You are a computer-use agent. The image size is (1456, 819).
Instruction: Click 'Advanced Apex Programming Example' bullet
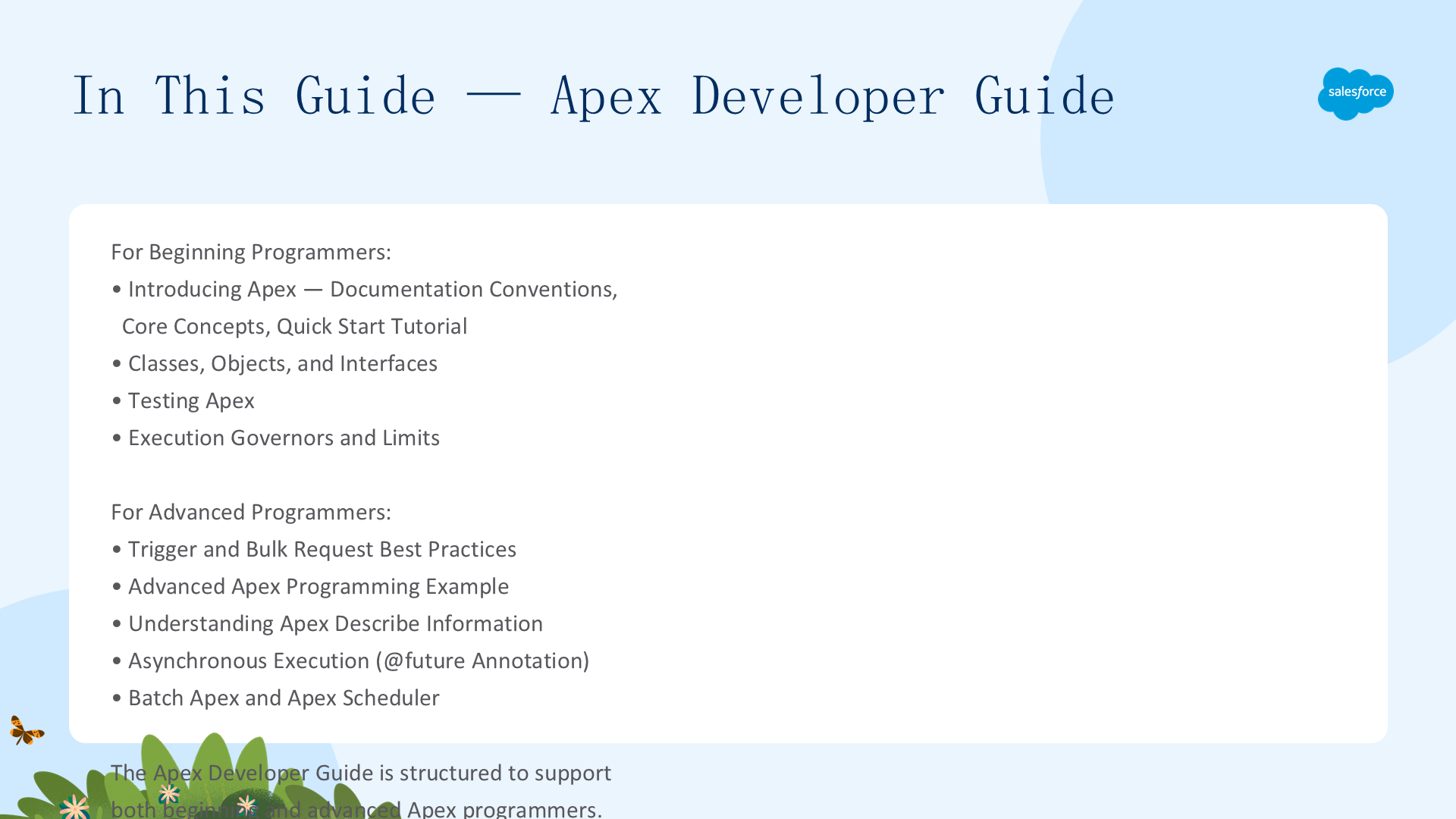[x=310, y=586]
